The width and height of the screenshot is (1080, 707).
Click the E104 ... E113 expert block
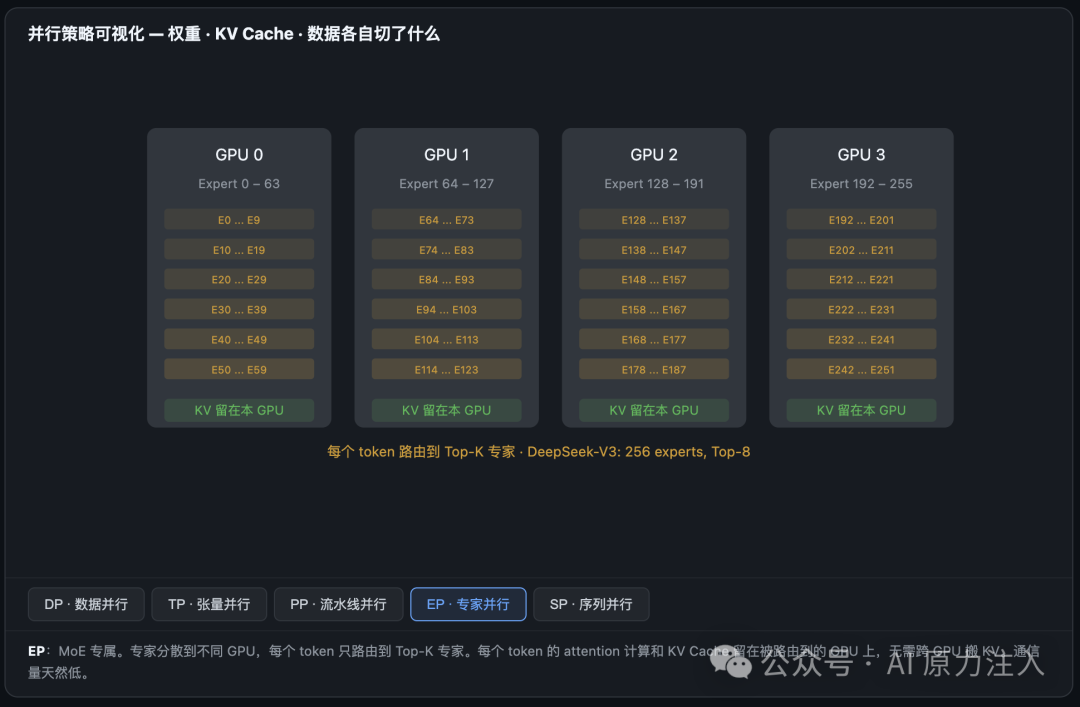(x=446, y=339)
